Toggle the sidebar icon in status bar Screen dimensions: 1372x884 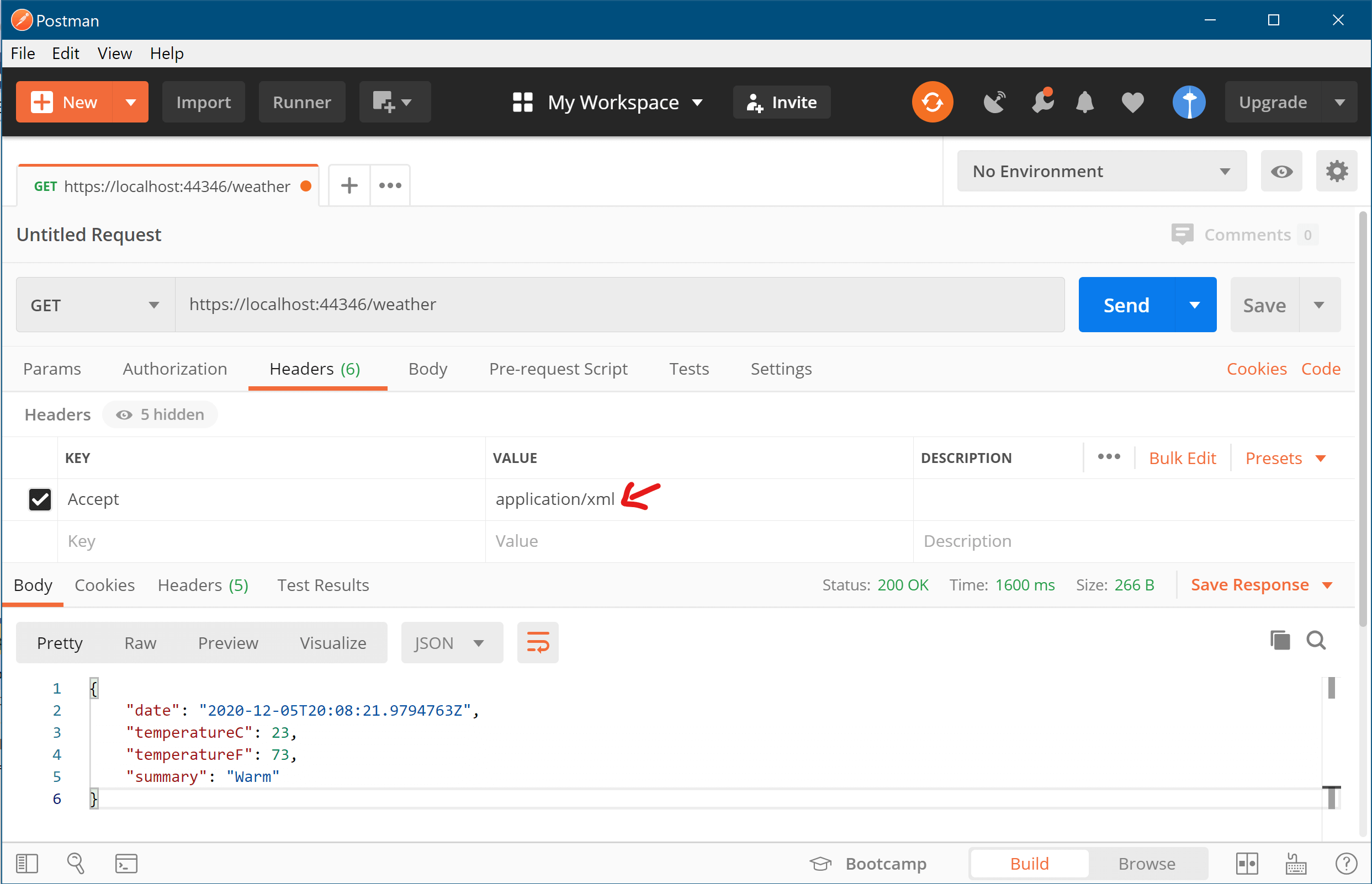(27, 864)
